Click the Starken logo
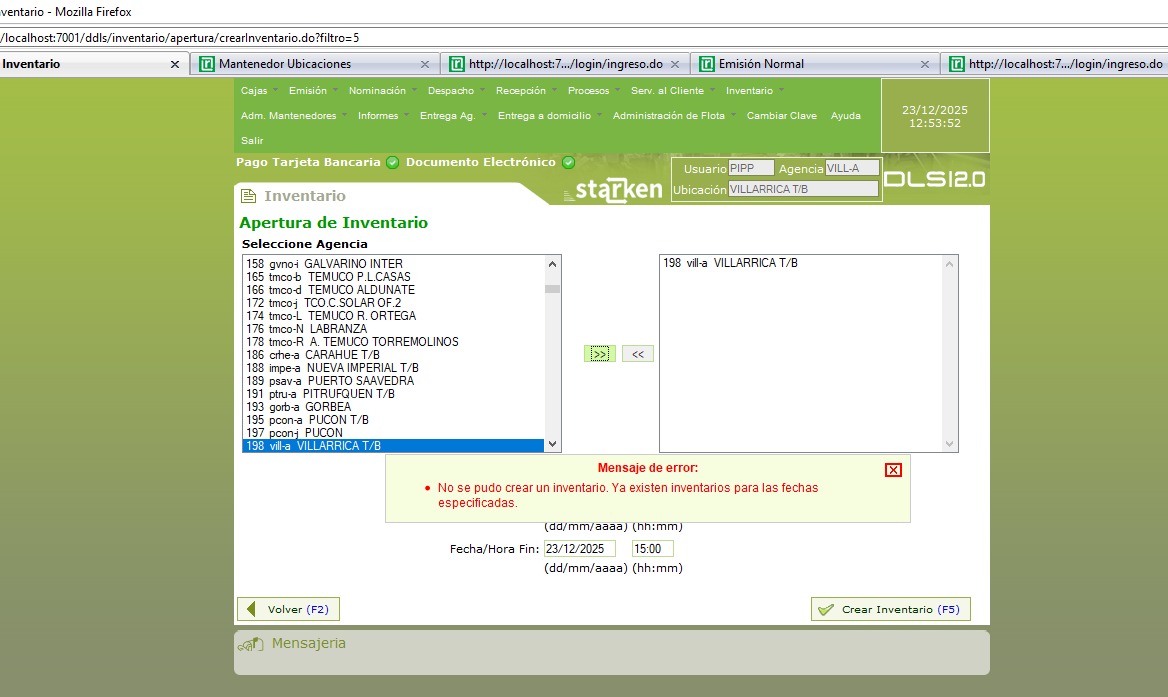Viewport: 1168px width, 697px height. pyautogui.click(x=613, y=190)
